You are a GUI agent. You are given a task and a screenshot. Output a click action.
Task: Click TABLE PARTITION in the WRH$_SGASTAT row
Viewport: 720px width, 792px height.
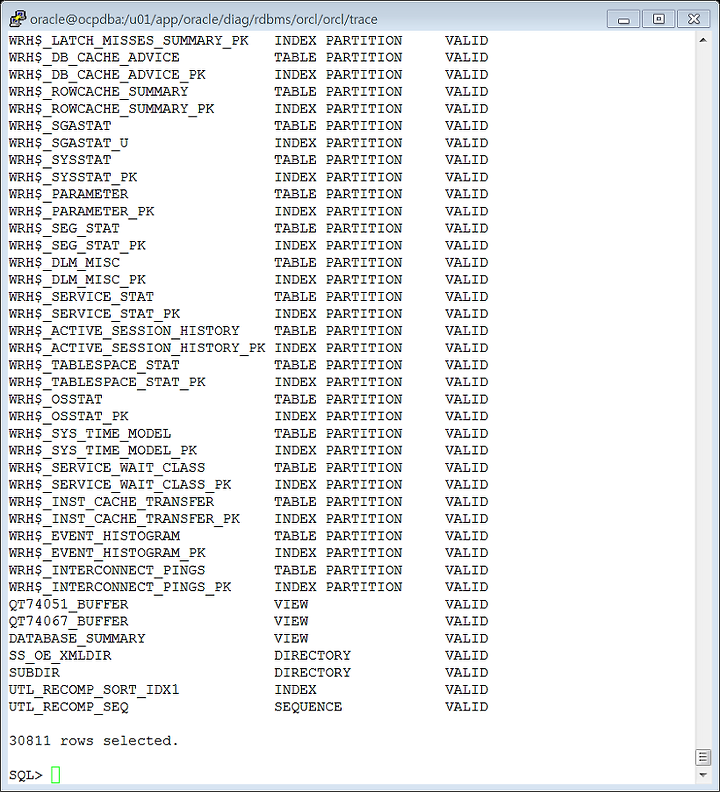point(339,126)
